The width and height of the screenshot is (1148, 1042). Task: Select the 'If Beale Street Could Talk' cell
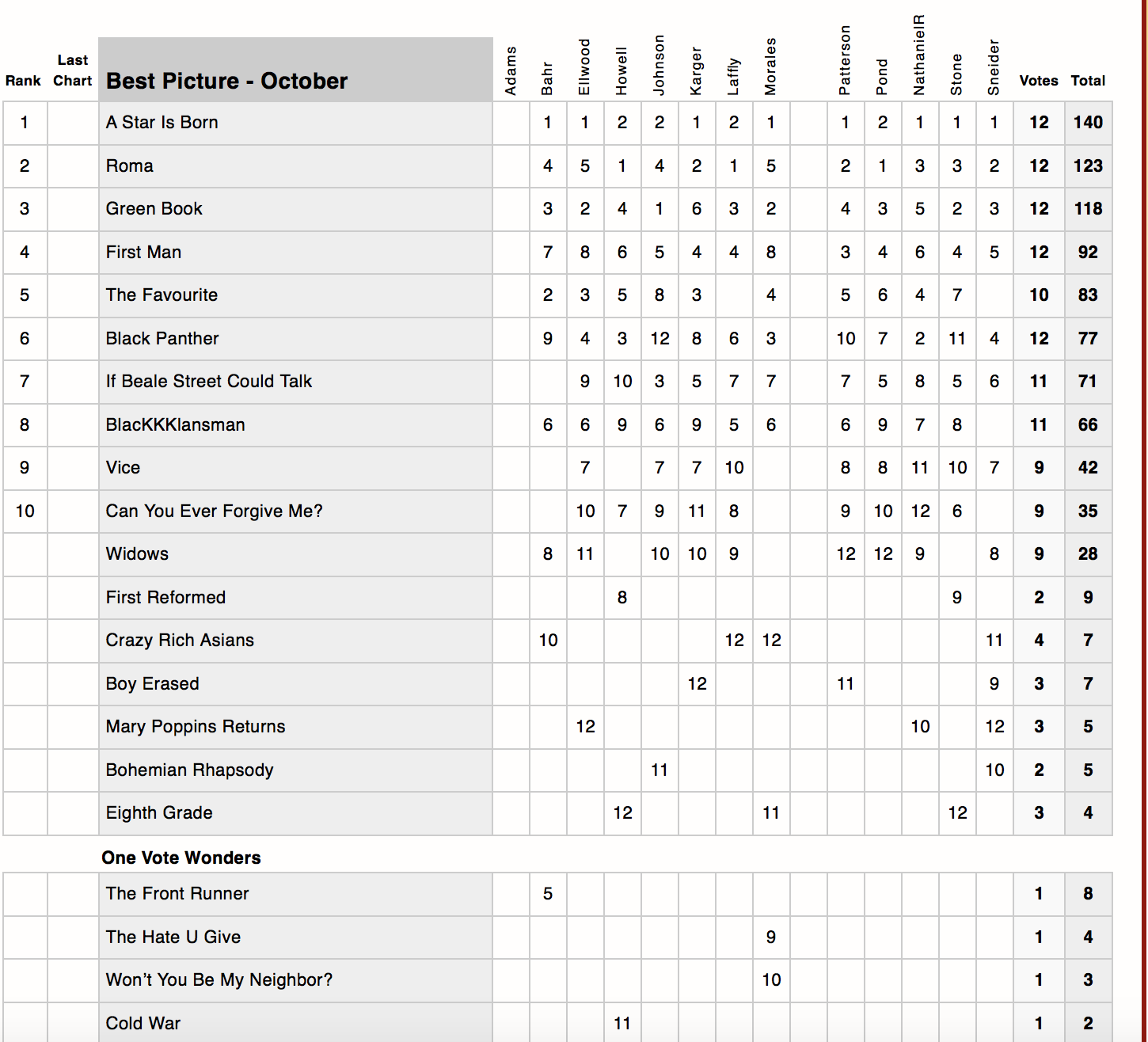click(209, 382)
